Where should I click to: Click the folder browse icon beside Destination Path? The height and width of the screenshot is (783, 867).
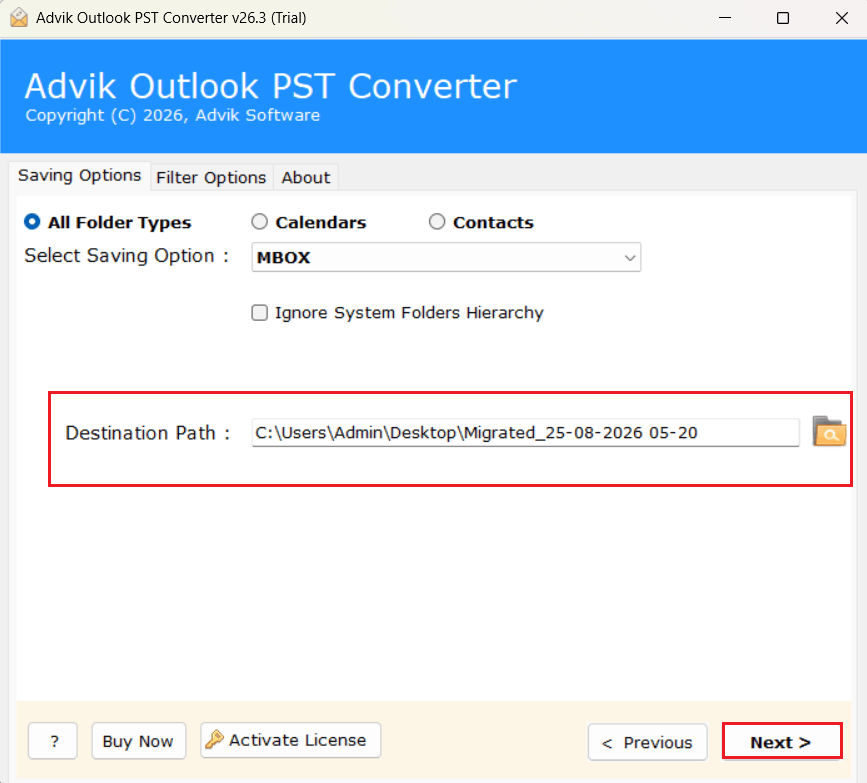tap(828, 431)
